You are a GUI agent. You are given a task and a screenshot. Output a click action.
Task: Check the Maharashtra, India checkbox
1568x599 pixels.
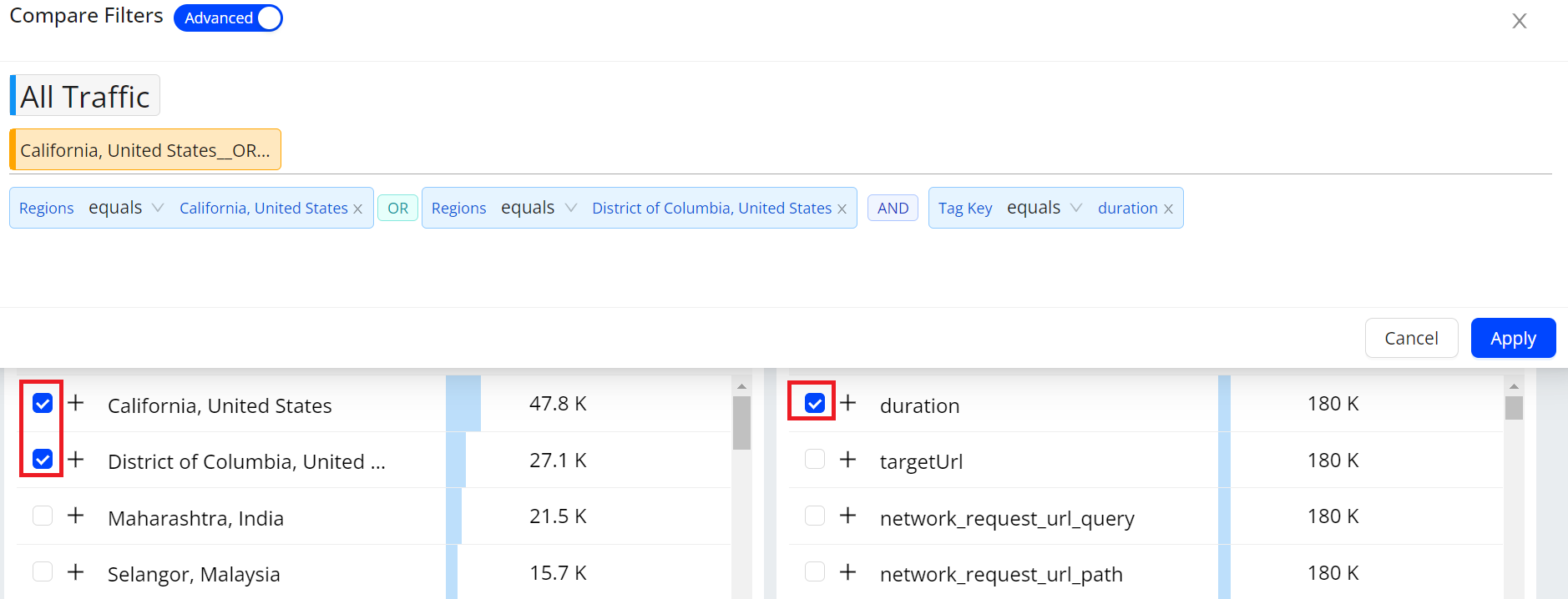(43, 516)
